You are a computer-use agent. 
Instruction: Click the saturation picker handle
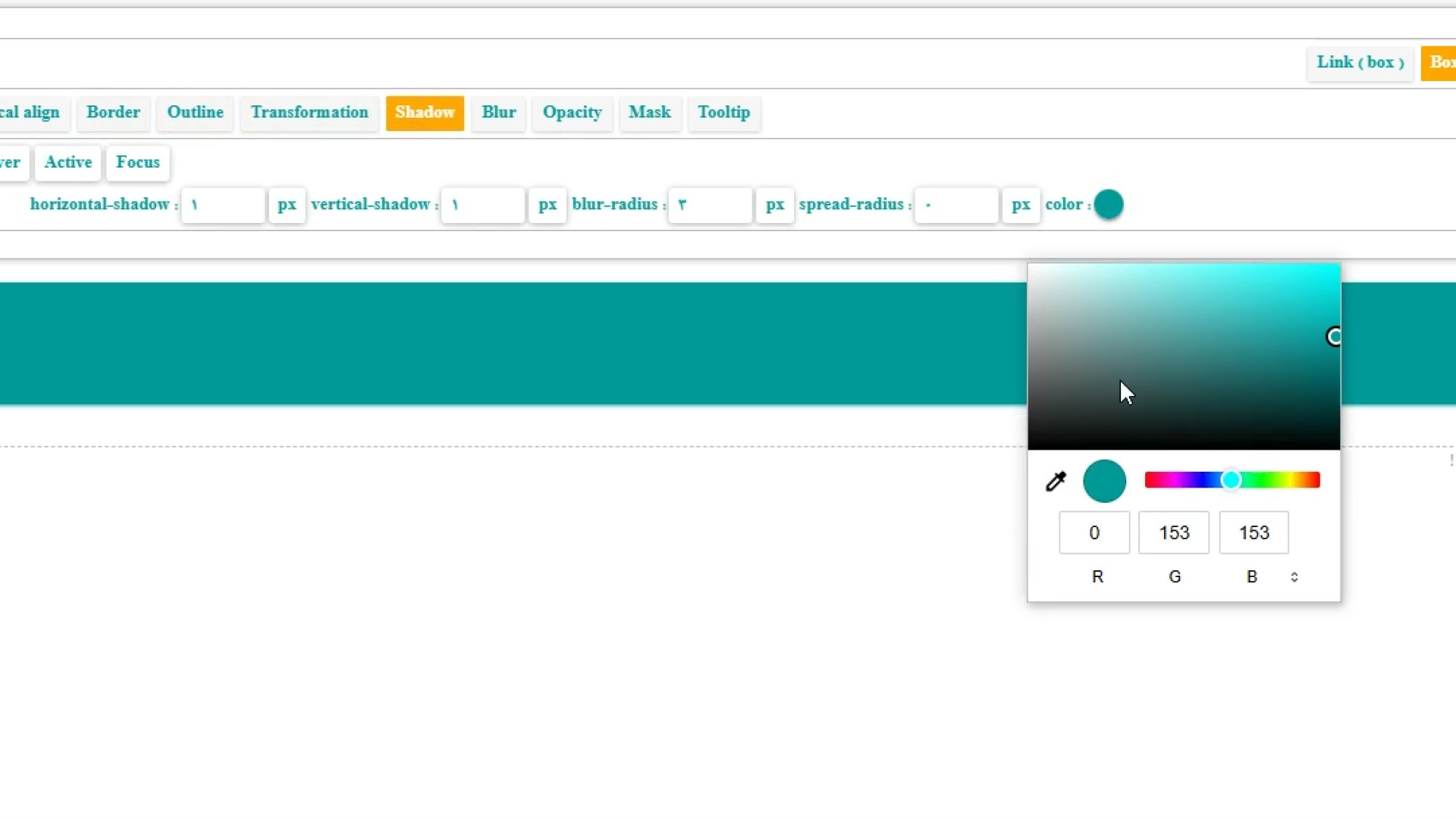(1334, 337)
